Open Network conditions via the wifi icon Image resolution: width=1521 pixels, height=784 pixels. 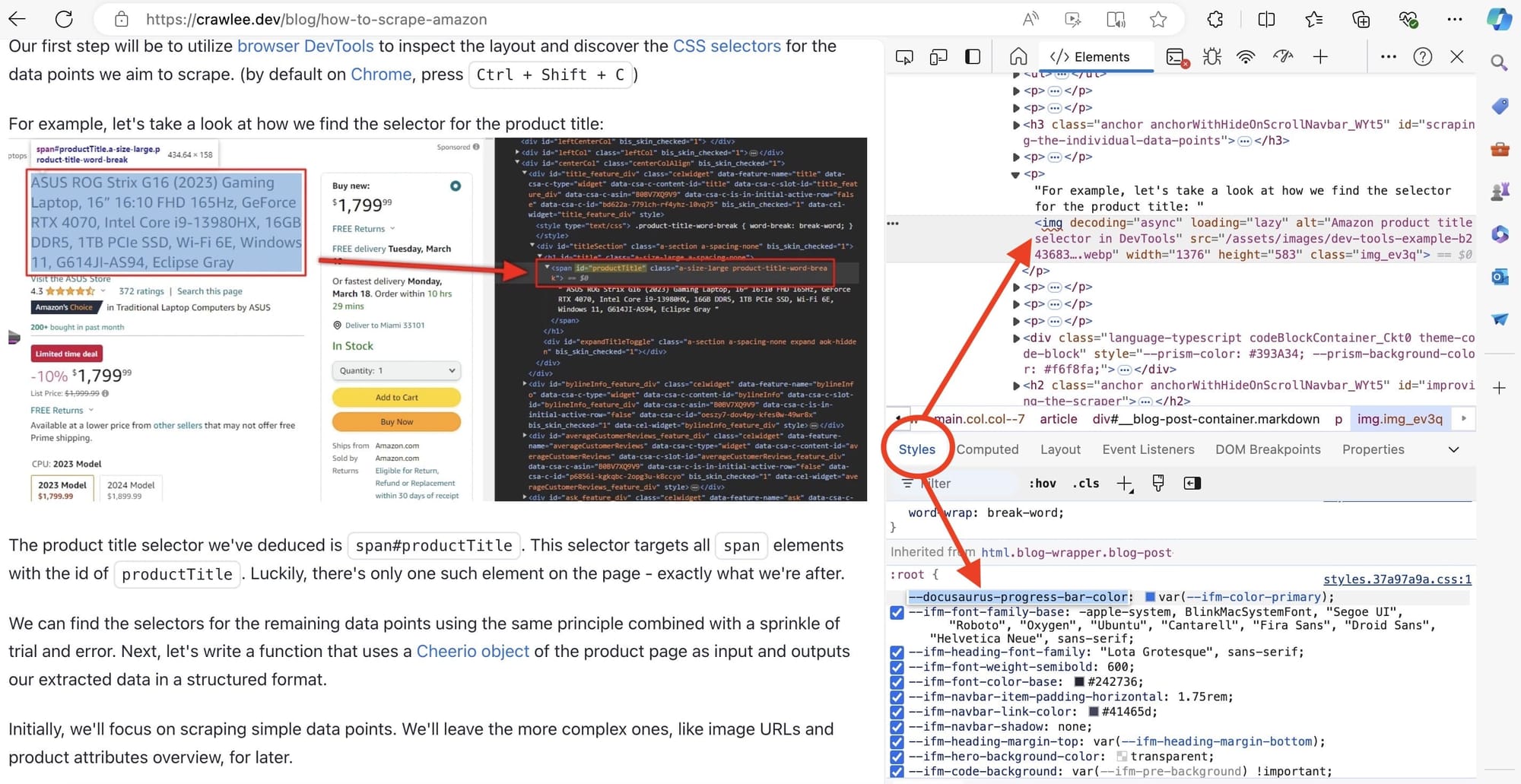tap(1246, 56)
